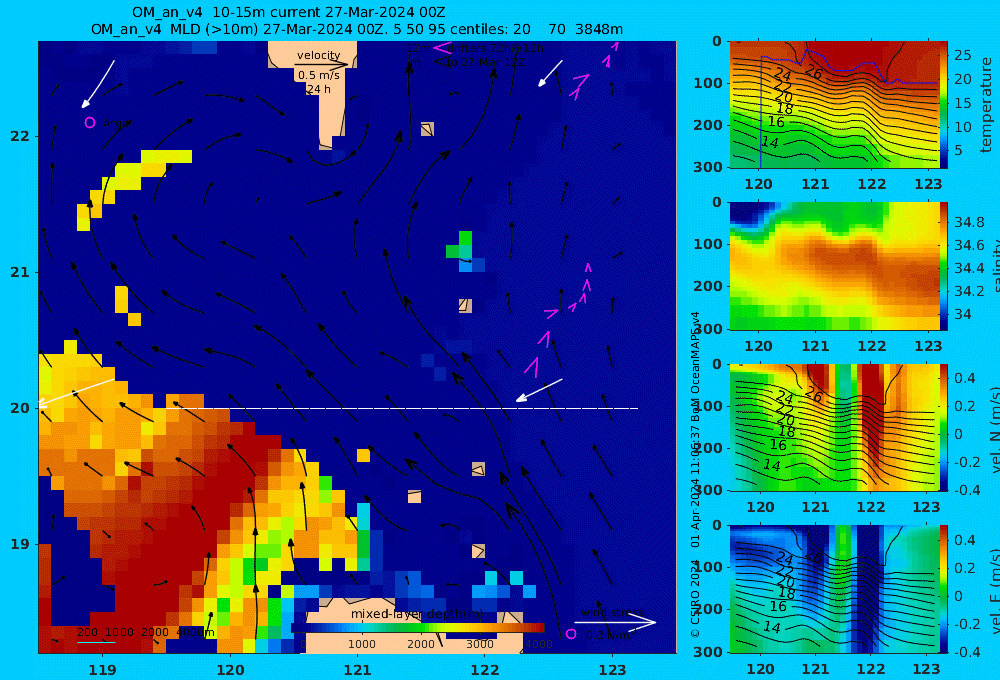Click longitude tick 122 on main map
The image size is (1000, 680).
[x=485, y=670]
